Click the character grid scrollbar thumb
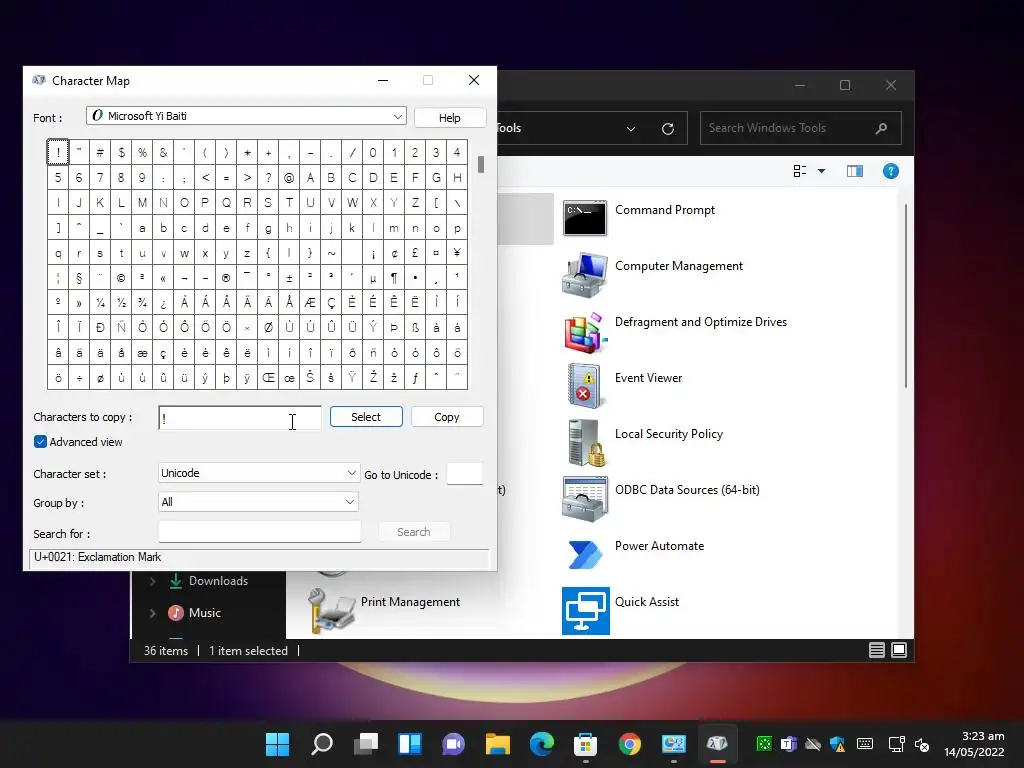 [481, 164]
